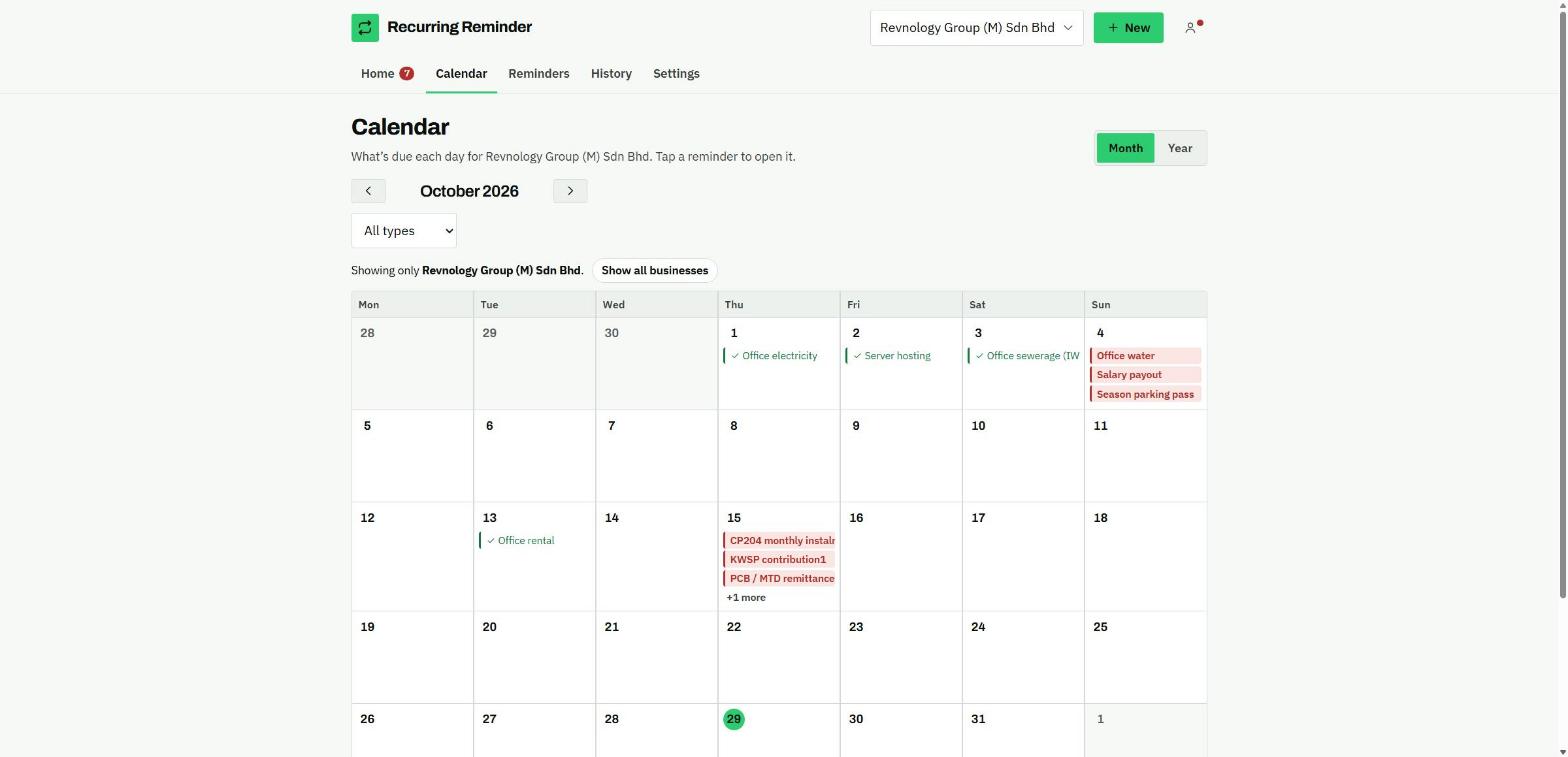Open the History tab
Image resolution: width=1568 pixels, height=757 pixels.
[x=611, y=74]
